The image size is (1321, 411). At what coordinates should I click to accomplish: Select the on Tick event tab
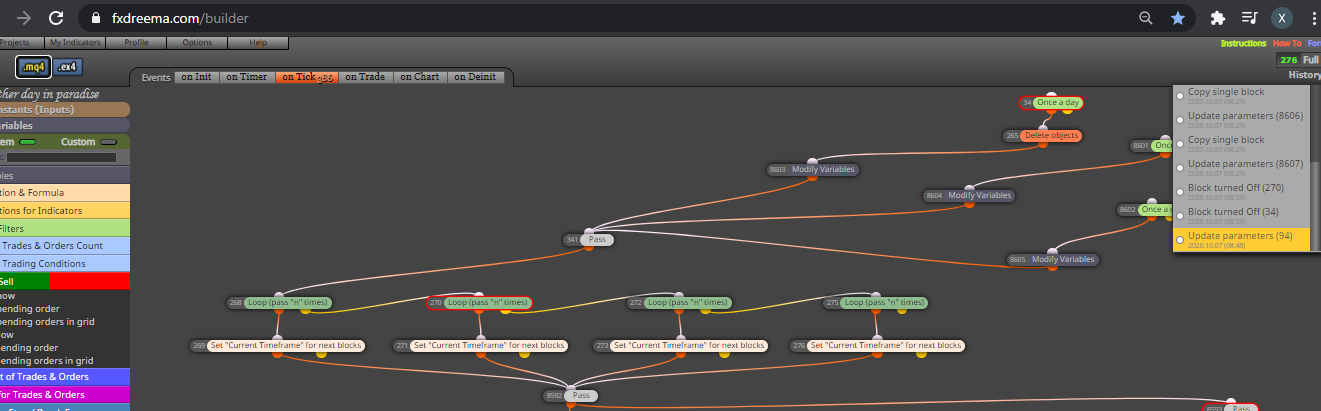[x=305, y=77]
